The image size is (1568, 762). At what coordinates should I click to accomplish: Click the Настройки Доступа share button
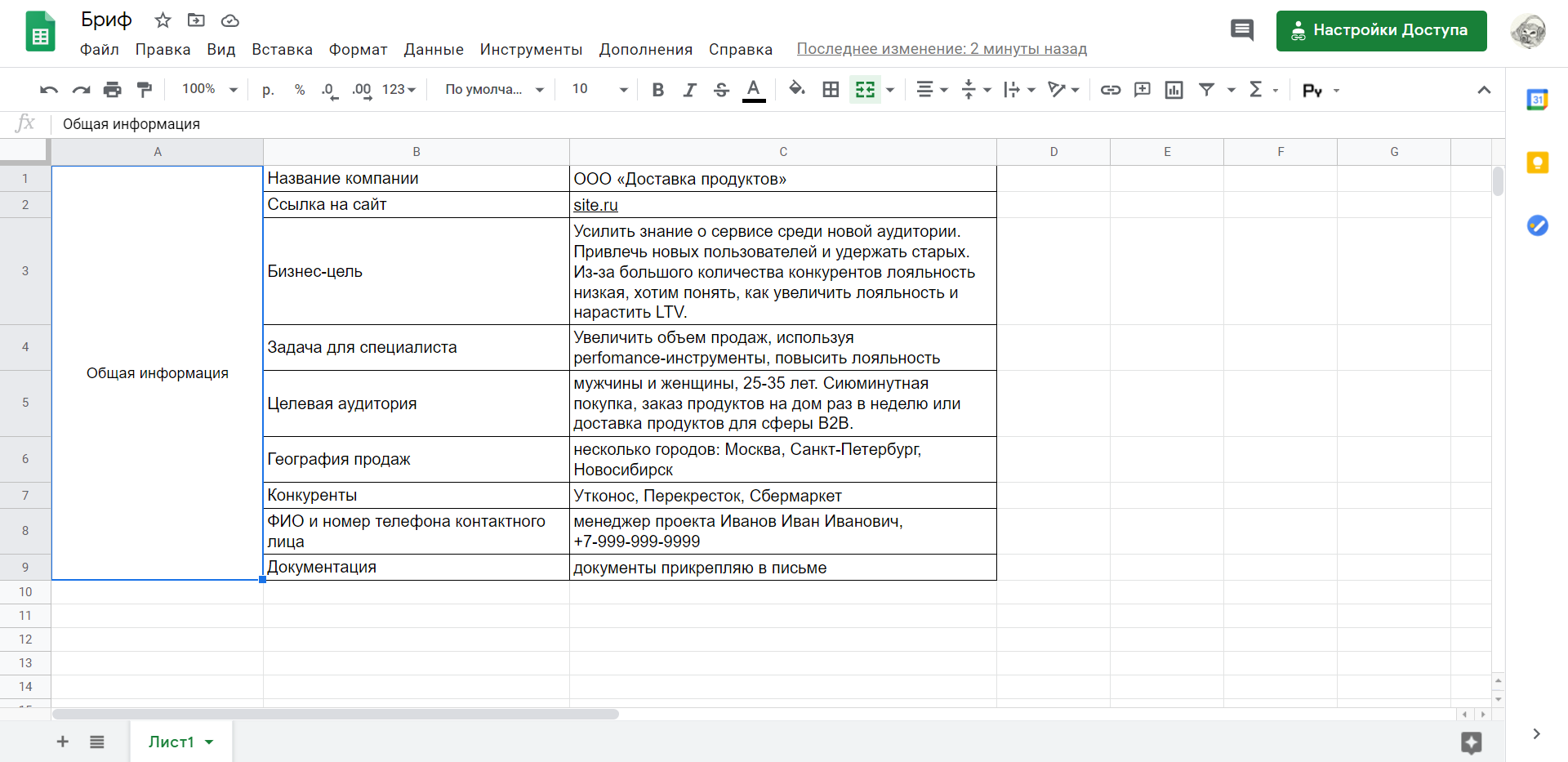[1381, 31]
